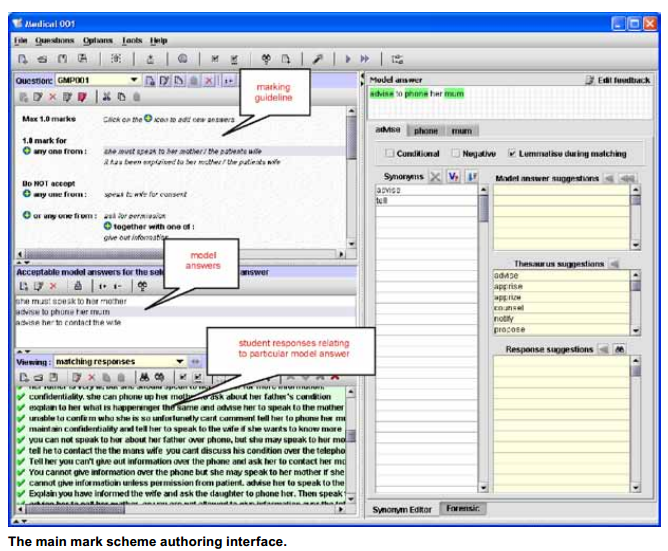
Task: Select response starting 'maintain confidentiality and tell her'
Action: 185,429
